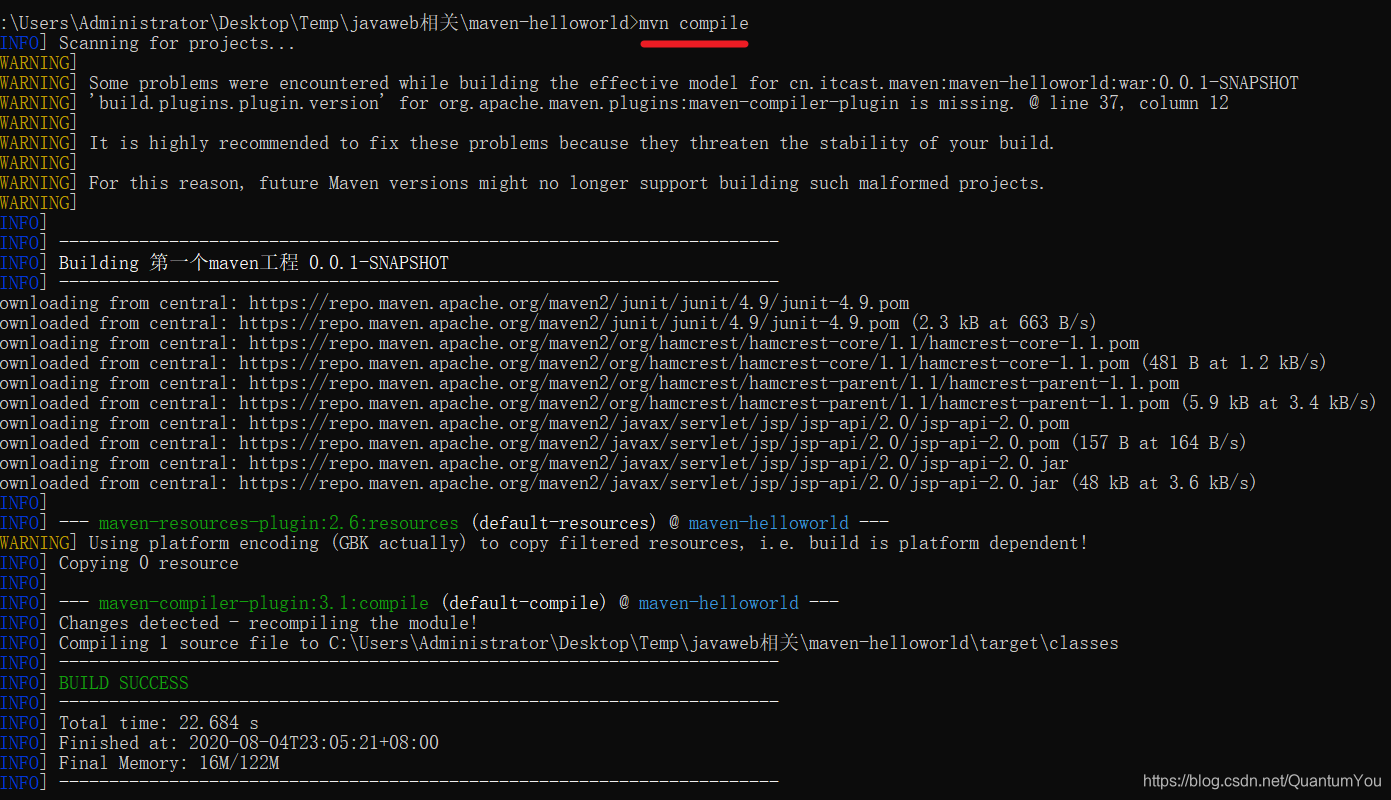Click the Downloaded jsp-api-2.0.jar (48 kB) line

[x=628, y=483]
